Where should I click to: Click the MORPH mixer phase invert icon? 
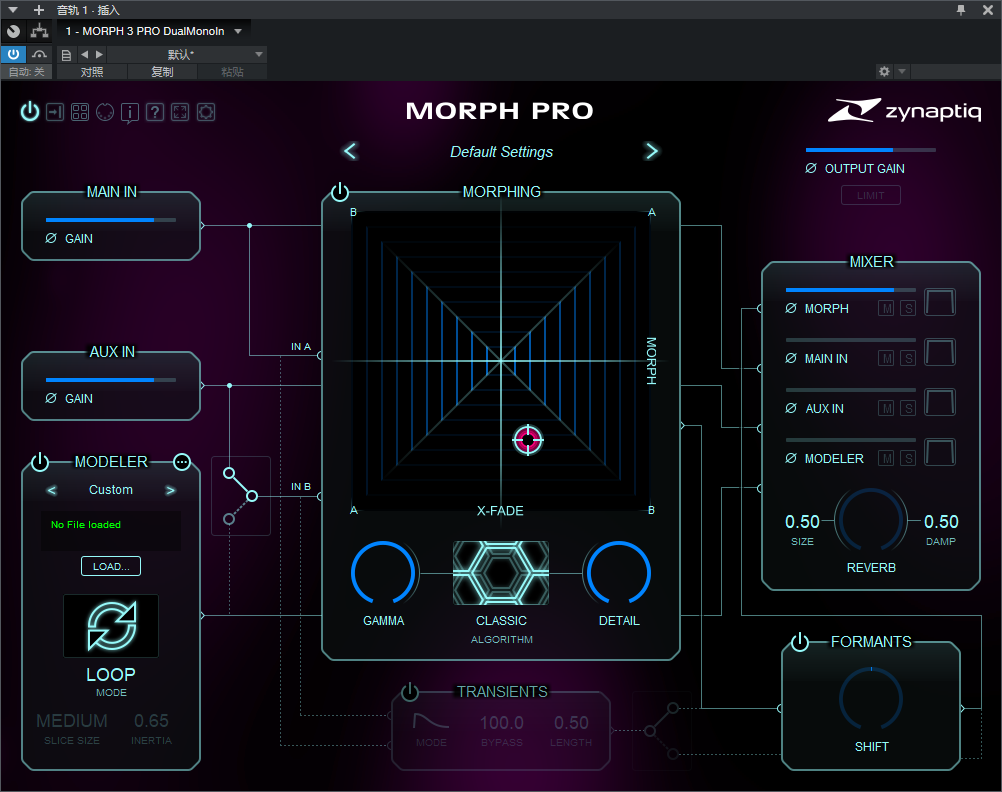pos(791,308)
